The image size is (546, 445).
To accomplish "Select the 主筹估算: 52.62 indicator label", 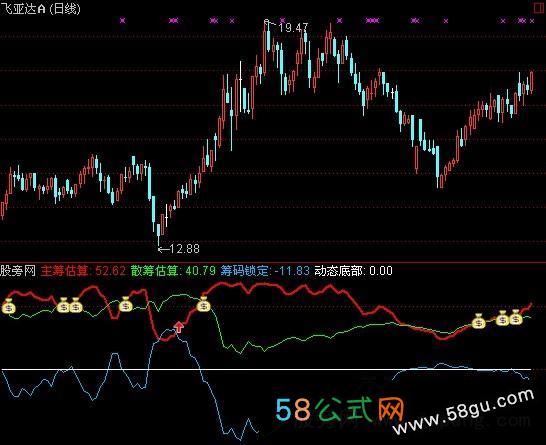I will [83, 271].
